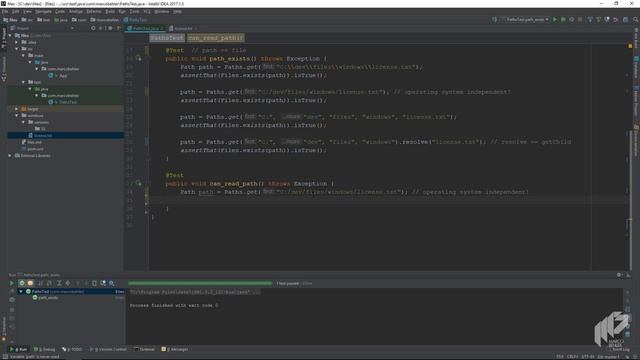Open the TODO tool window button
640x360 pixels.
[x=72, y=349]
